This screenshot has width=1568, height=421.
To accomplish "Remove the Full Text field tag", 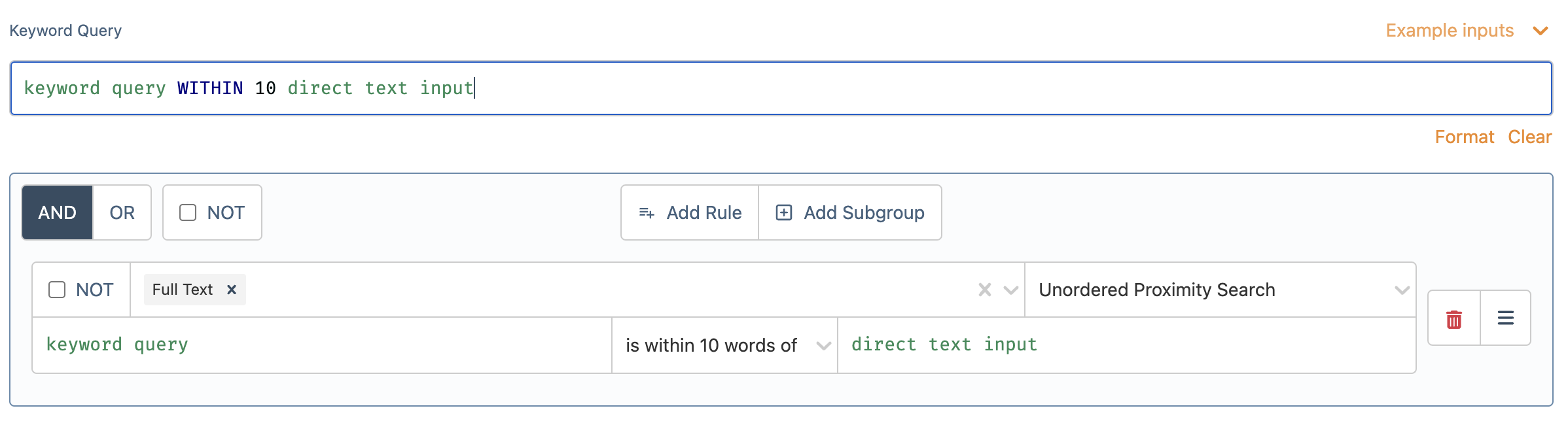I will tap(231, 290).
